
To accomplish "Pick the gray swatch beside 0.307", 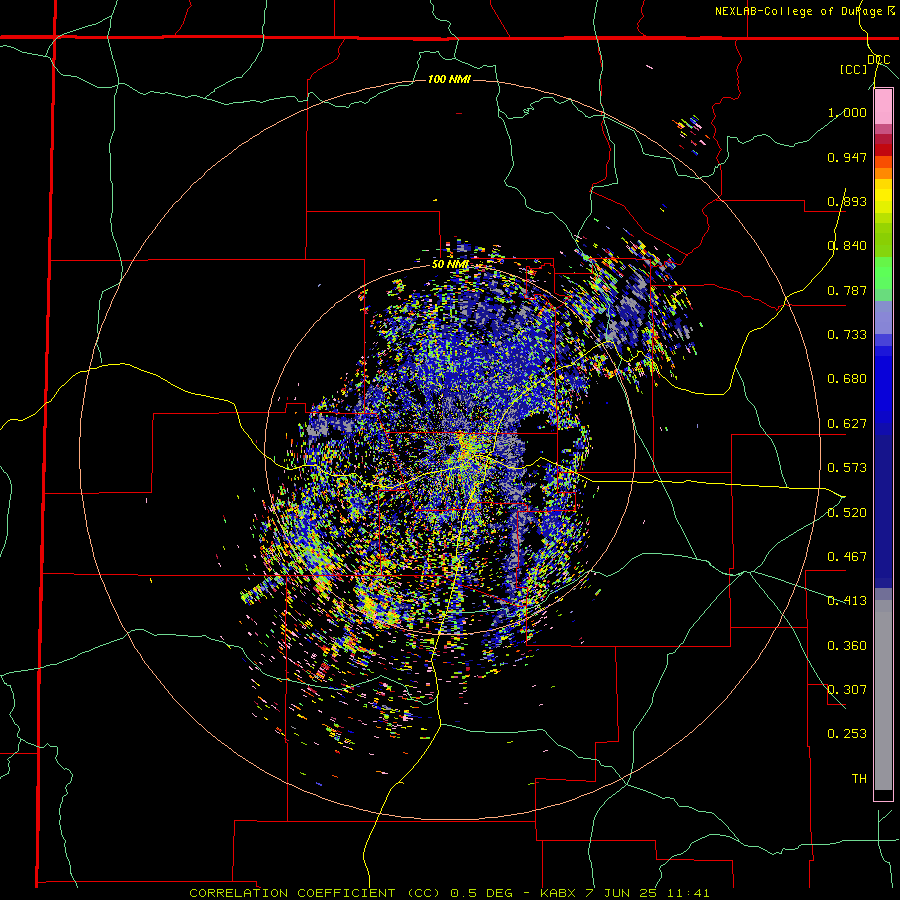I will (883, 695).
